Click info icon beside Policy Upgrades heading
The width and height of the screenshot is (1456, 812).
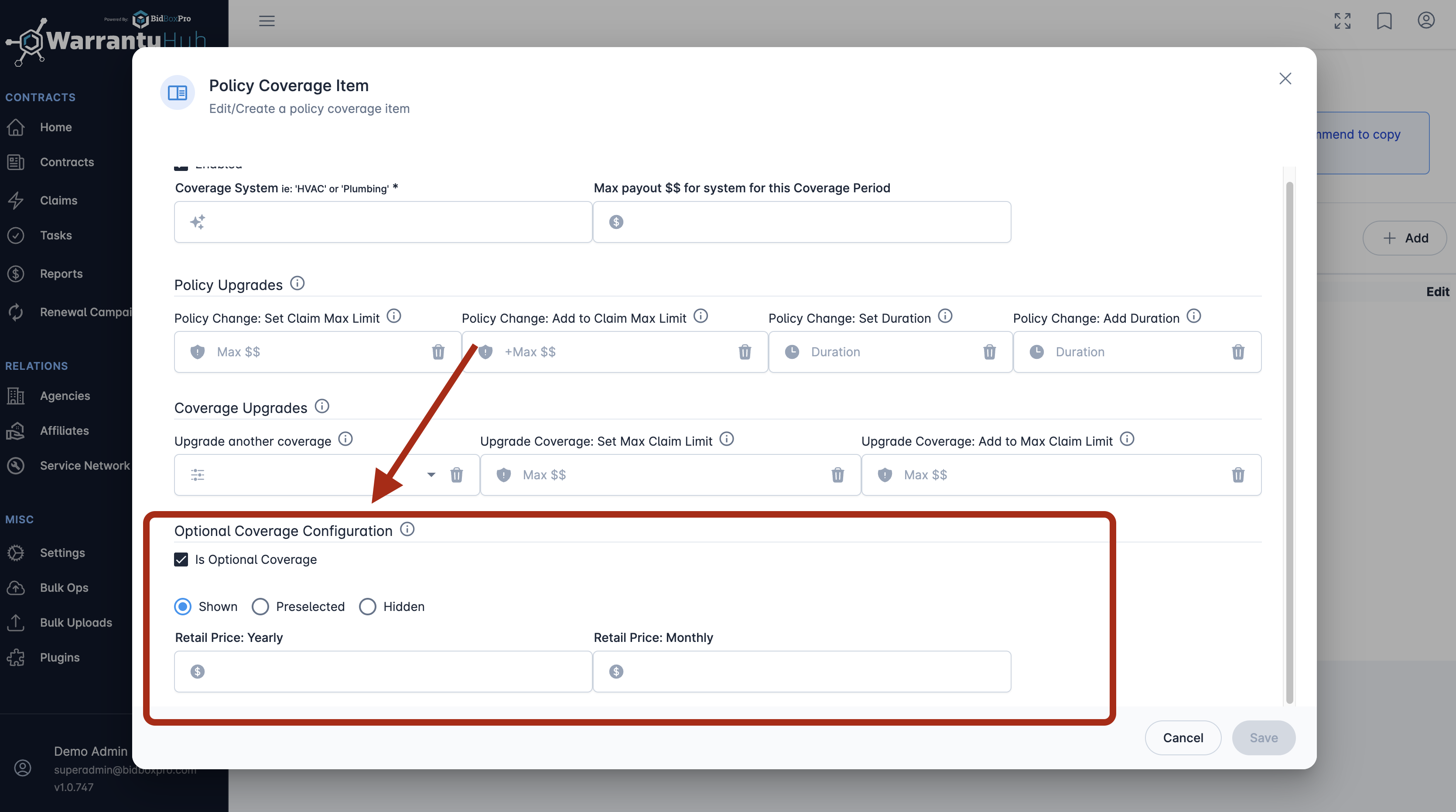click(x=297, y=283)
